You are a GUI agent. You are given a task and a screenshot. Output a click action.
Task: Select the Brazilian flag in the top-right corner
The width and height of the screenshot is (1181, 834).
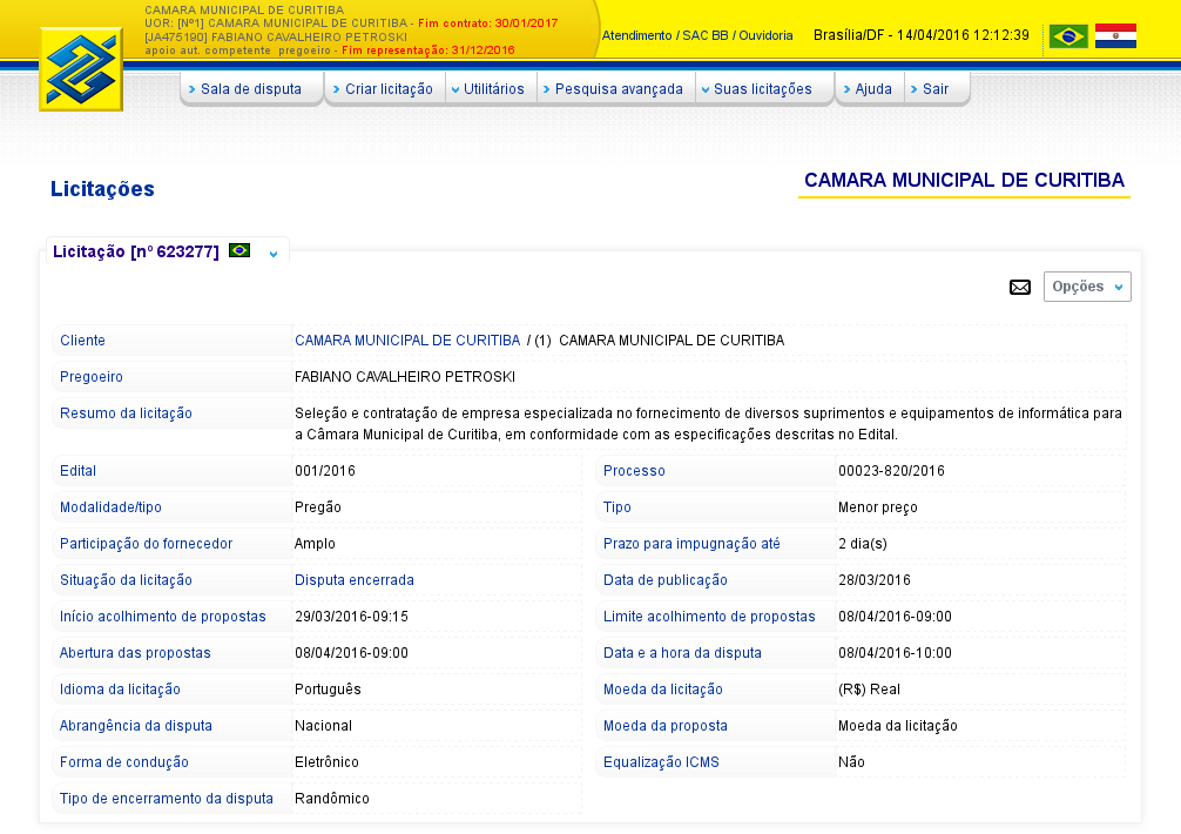pos(1068,34)
